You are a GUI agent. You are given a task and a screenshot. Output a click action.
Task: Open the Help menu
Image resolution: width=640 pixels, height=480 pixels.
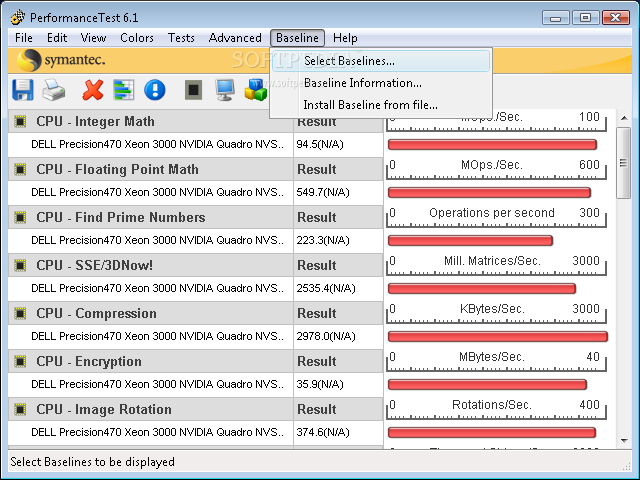[x=345, y=38]
